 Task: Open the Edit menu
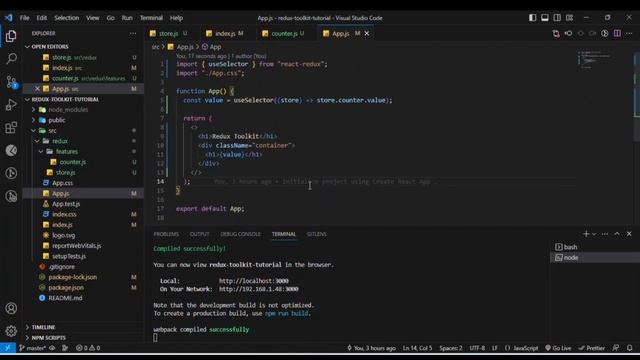tap(42, 18)
